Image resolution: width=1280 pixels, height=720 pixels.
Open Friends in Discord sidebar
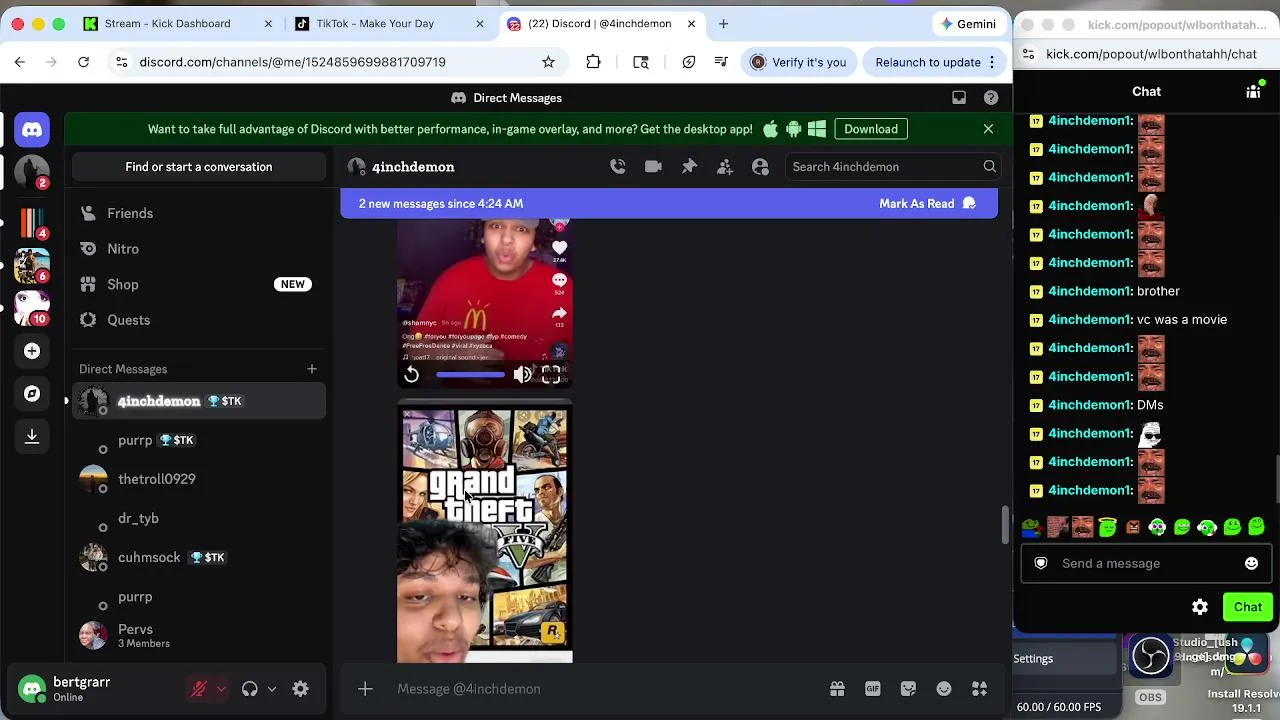(x=199, y=213)
